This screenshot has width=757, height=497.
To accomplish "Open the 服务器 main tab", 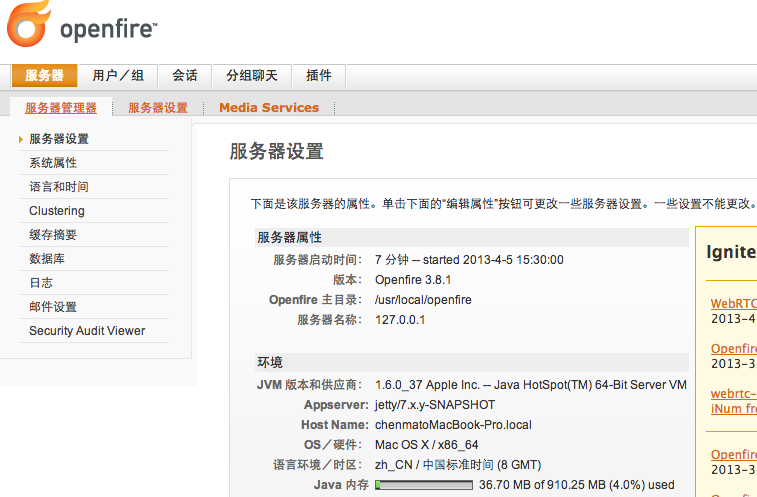I will 44,75.
